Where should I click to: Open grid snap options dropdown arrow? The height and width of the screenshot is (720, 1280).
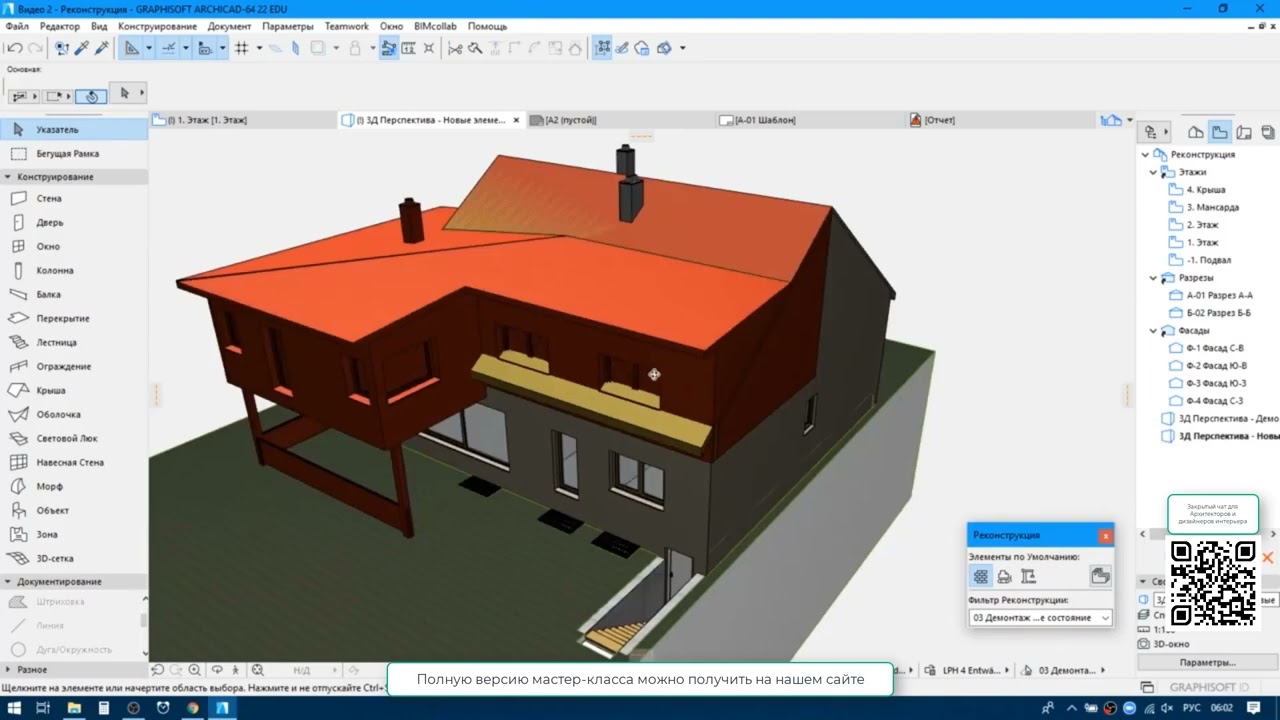click(x=259, y=48)
